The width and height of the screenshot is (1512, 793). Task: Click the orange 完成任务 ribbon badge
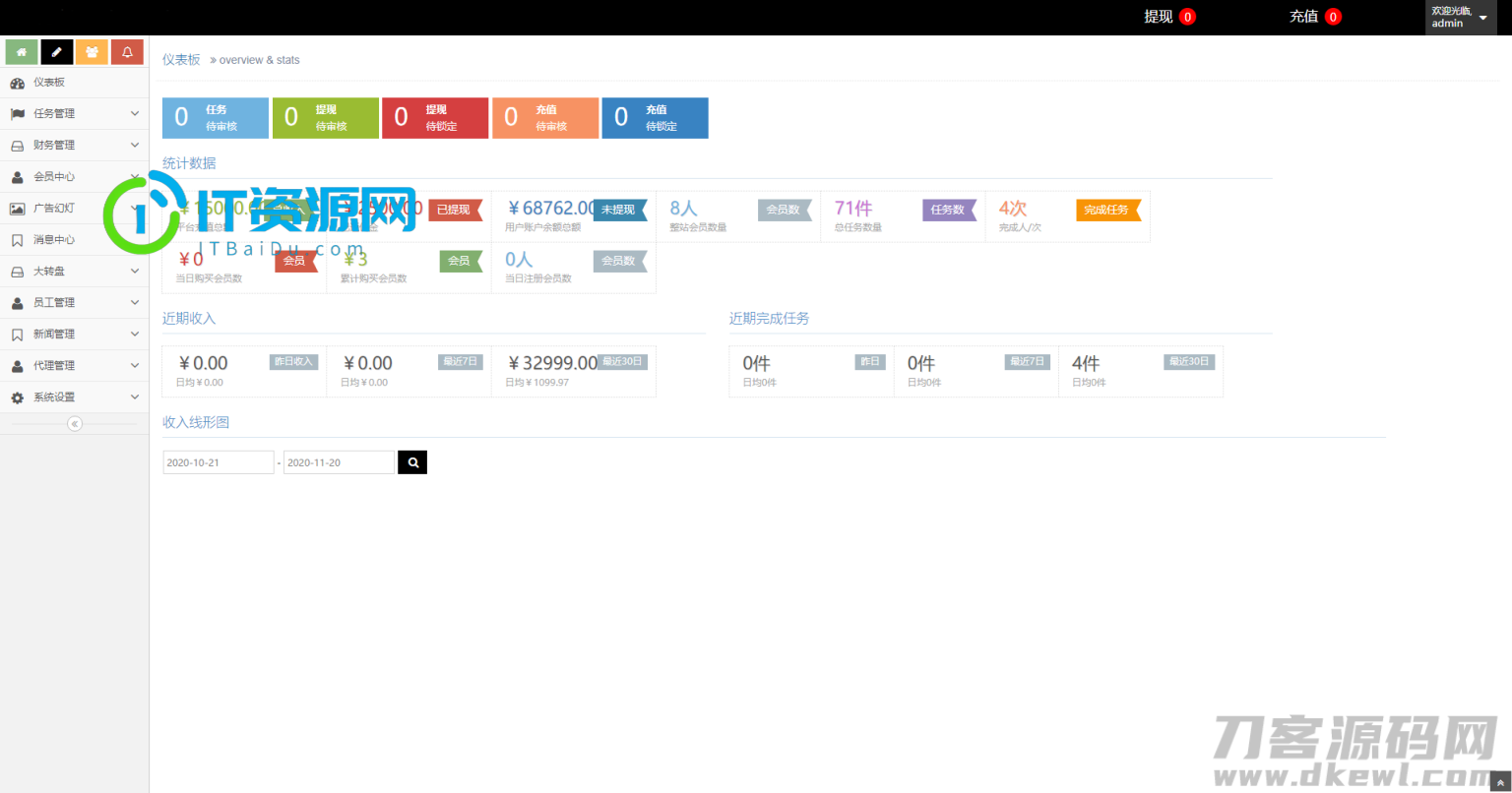(1108, 210)
